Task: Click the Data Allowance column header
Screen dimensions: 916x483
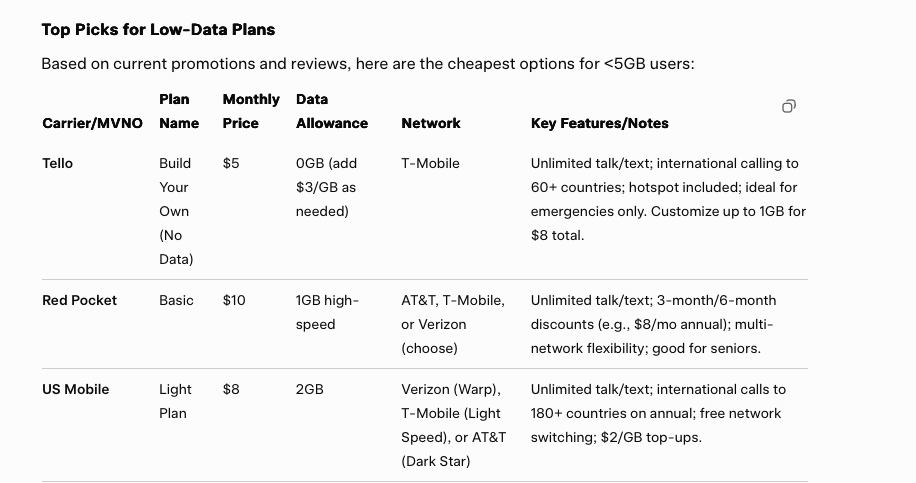Action: (x=331, y=111)
